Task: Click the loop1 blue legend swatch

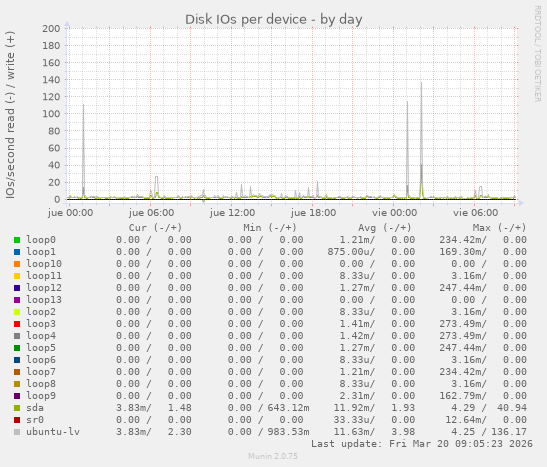Action: [17, 252]
